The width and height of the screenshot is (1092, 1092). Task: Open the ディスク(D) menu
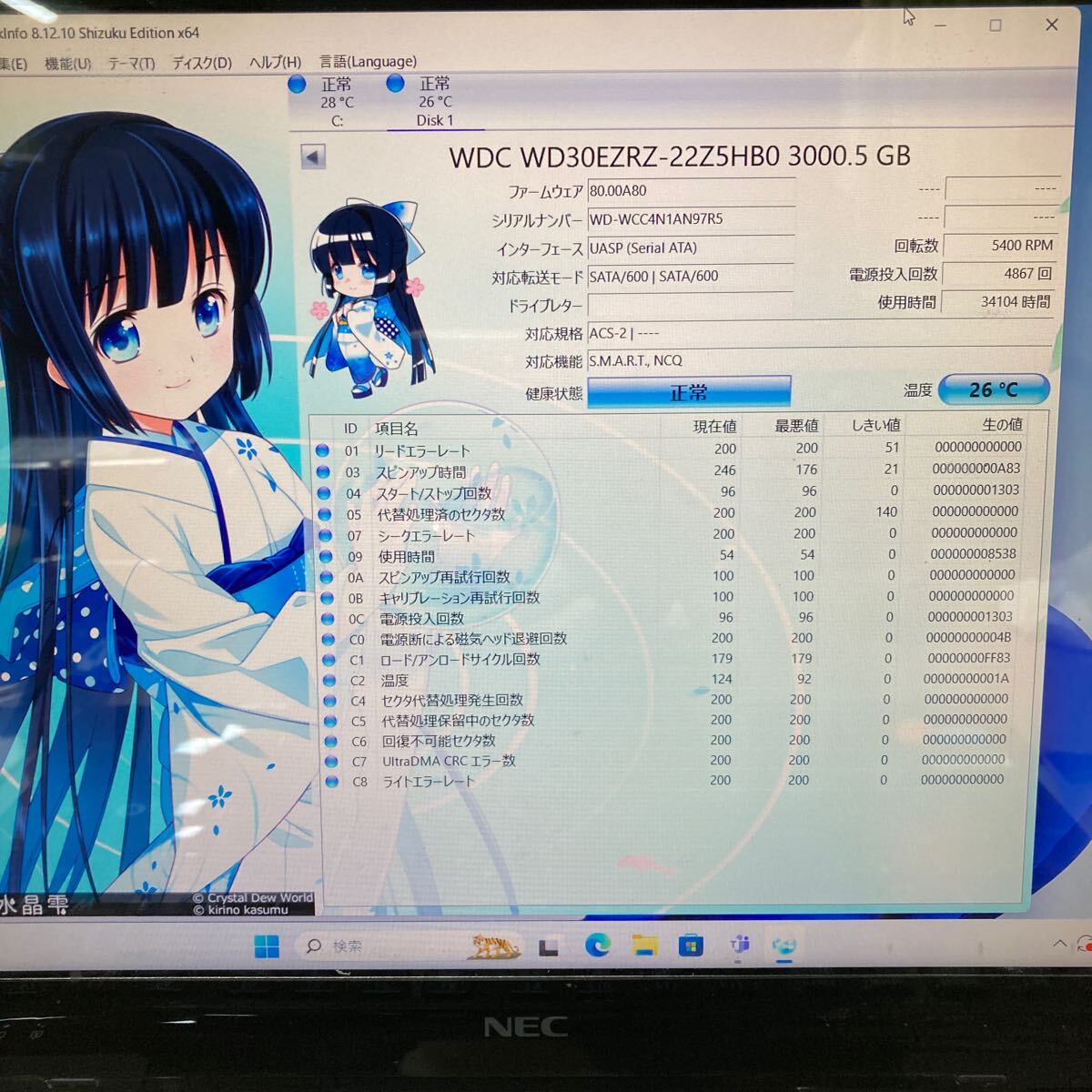coord(202,62)
